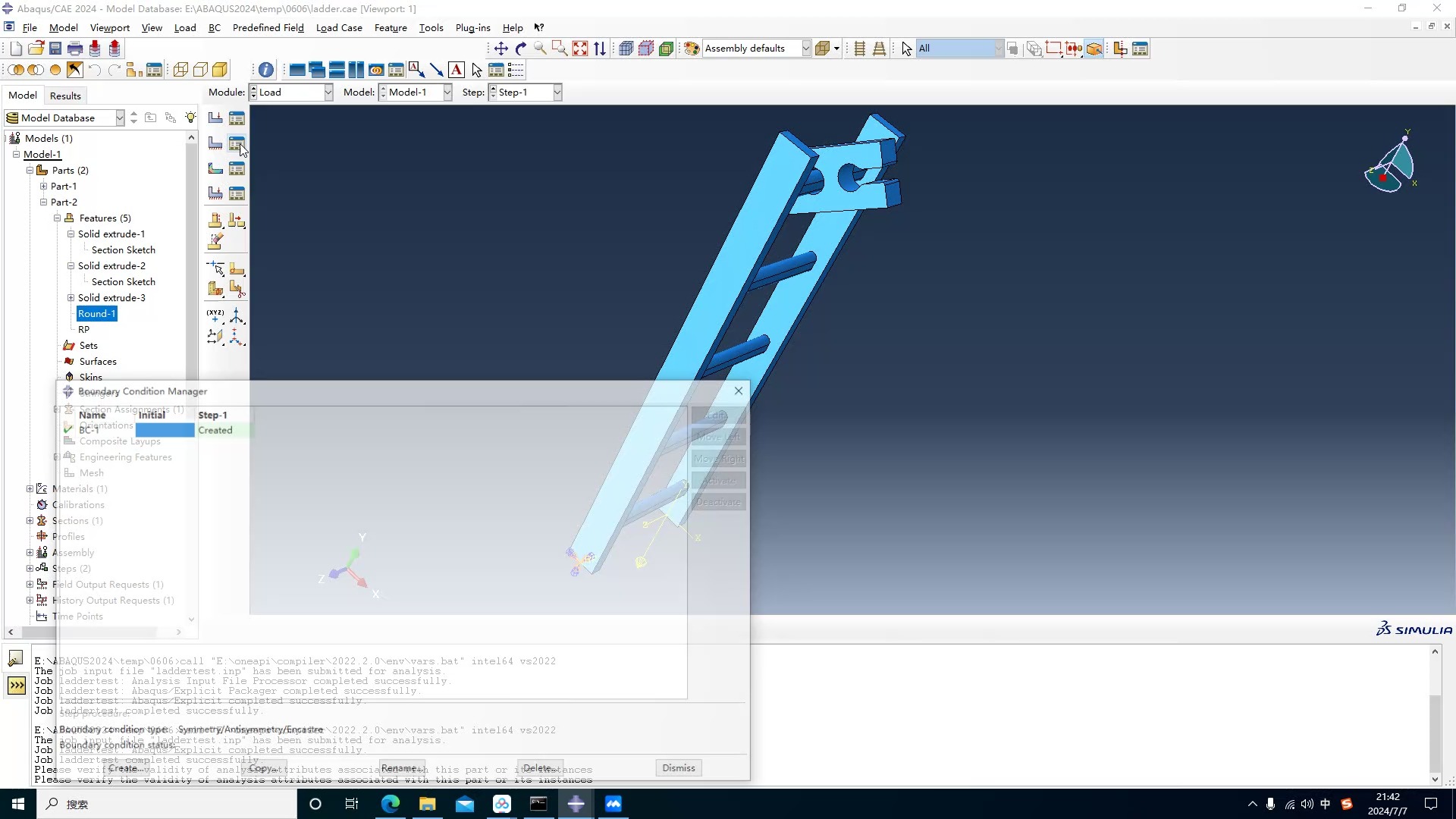Screen dimensions: 1456x819
Task: Click the Tile Viewports Vertically icon
Action: tap(356, 70)
